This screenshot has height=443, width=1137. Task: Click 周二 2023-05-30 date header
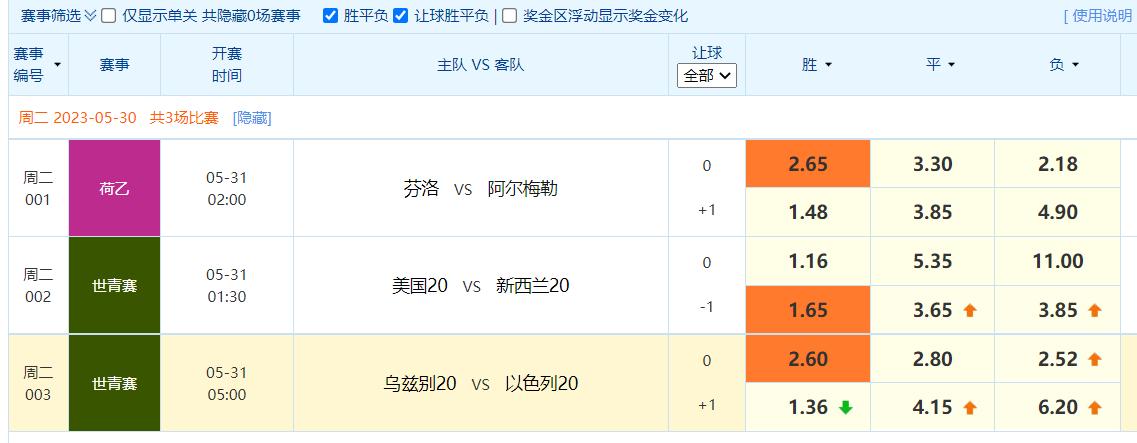pyautogui.click(x=78, y=118)
